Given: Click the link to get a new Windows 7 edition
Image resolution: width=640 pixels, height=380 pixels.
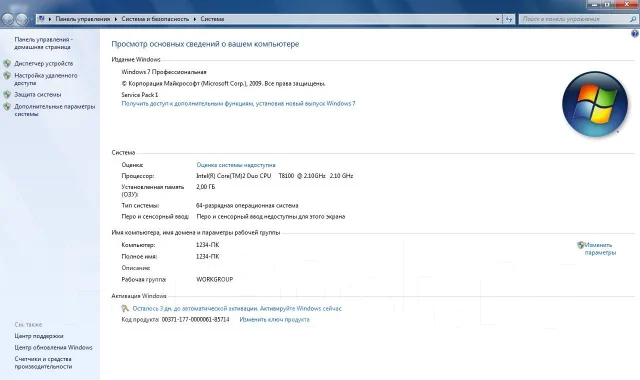Looking at the screenshot, I should coord(238,104).
